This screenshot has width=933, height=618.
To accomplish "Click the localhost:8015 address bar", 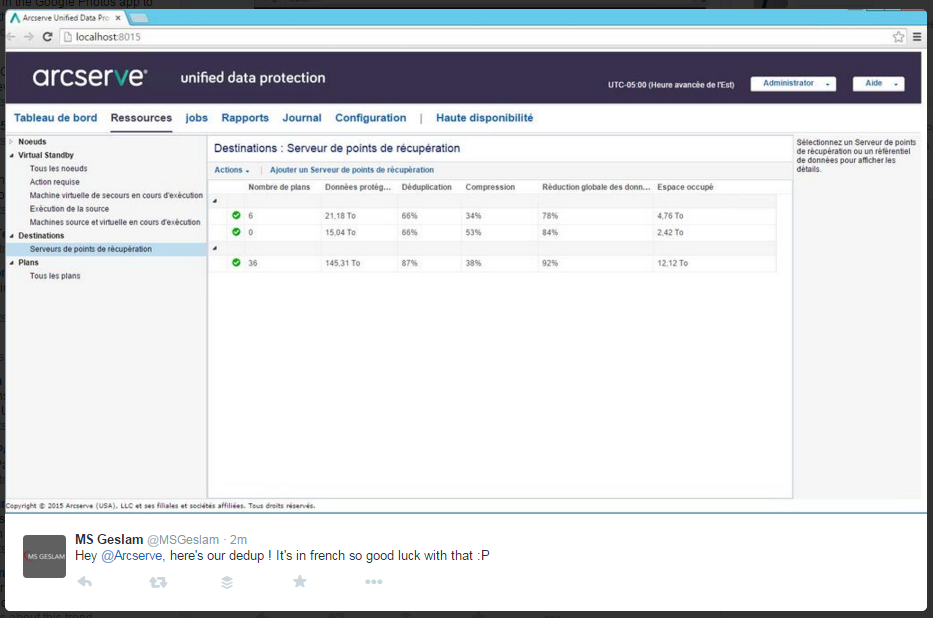I will pyautogui.click(x=476, y=37).
